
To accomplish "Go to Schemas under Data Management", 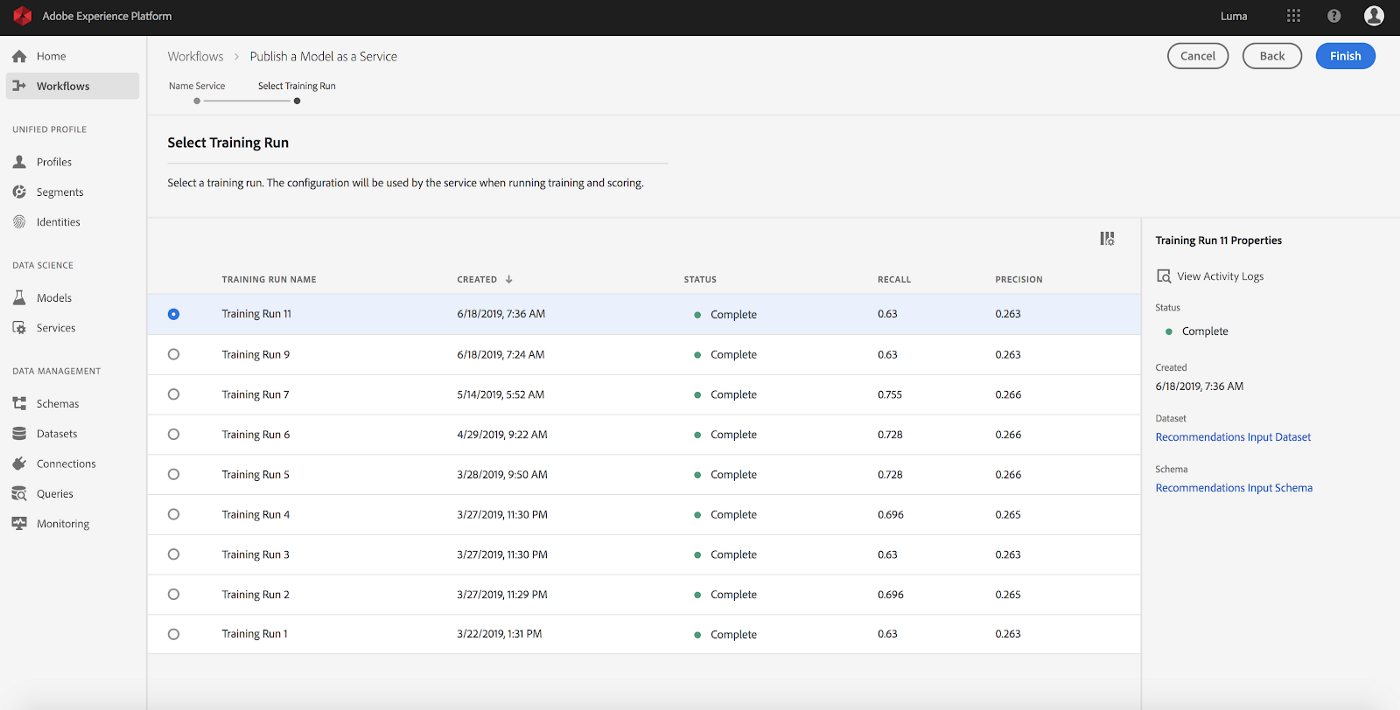I will pos(57,403).
